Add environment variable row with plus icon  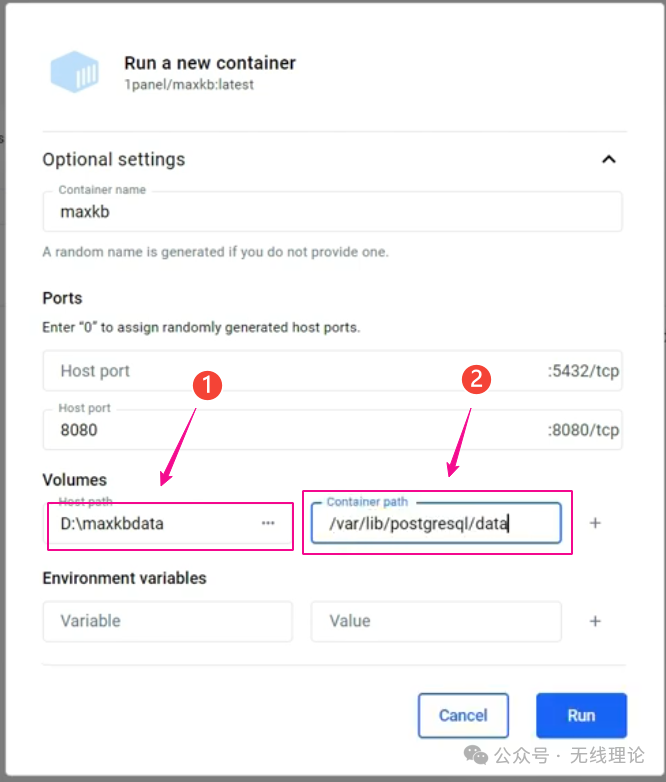pos(595,621)
